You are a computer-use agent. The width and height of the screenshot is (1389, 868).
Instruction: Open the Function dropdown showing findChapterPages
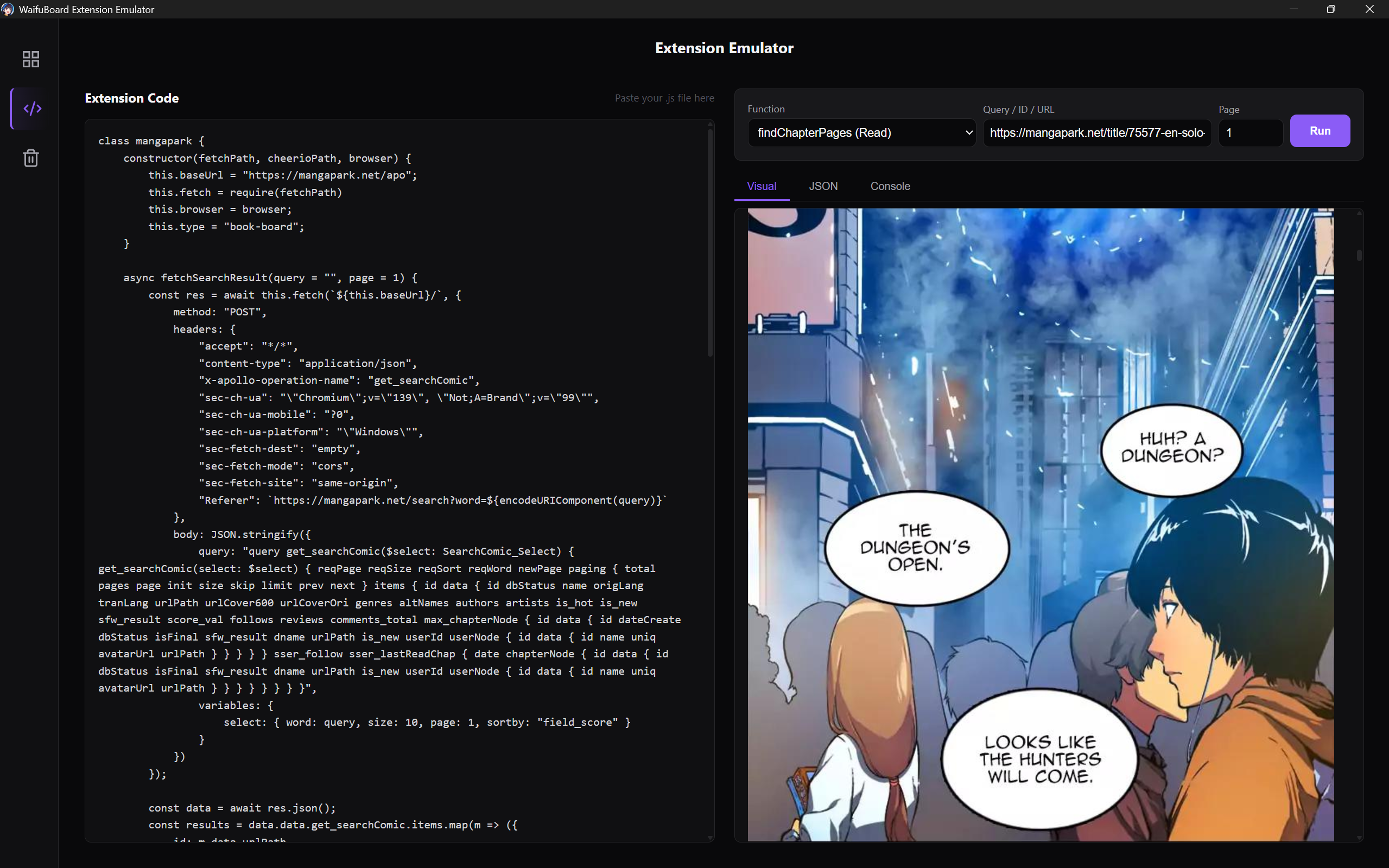pos(861,132)
